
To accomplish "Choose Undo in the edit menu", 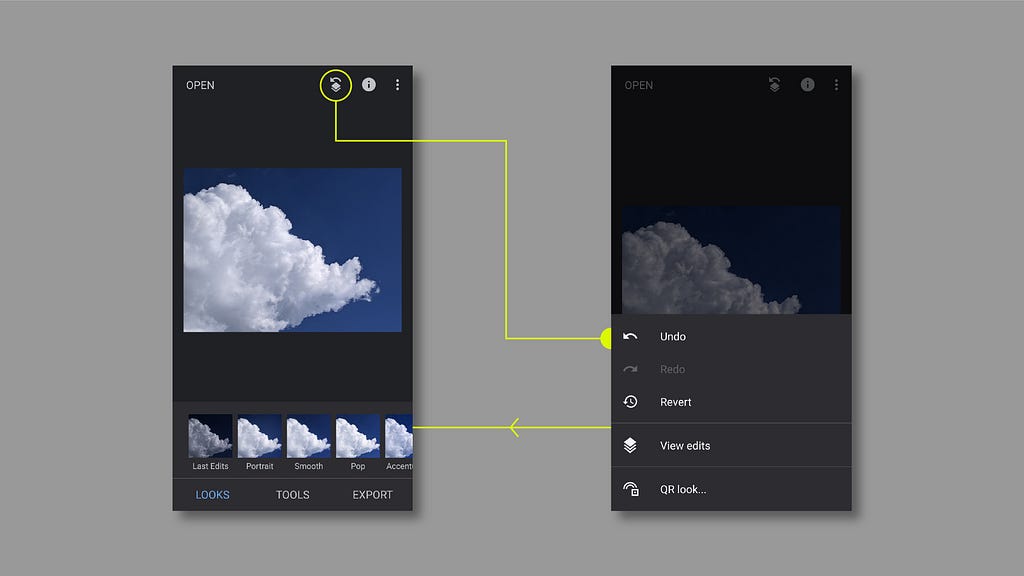I will point(731,336).
